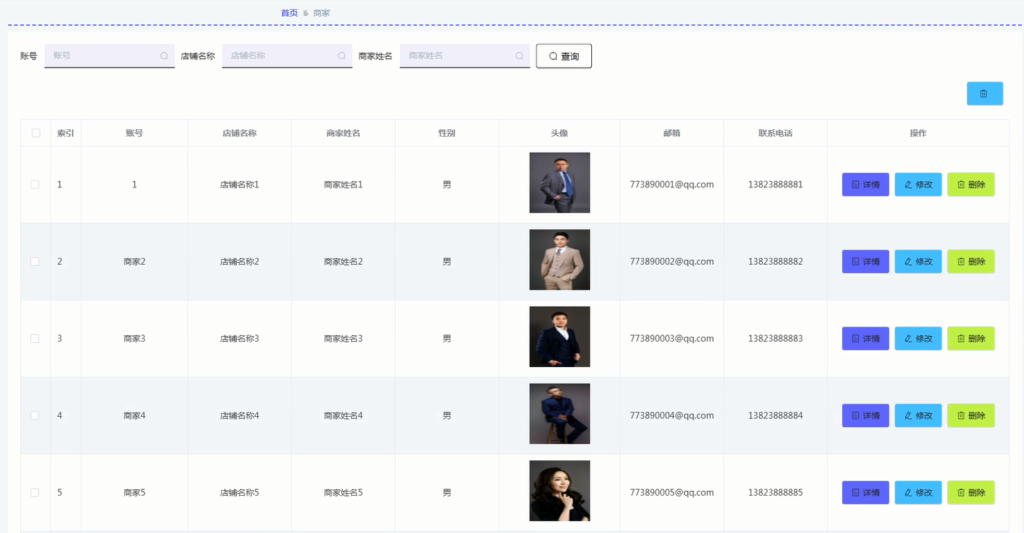Open avatar photo of 商家姓名1
The image size is (1024, 533).
click(560, 183)
